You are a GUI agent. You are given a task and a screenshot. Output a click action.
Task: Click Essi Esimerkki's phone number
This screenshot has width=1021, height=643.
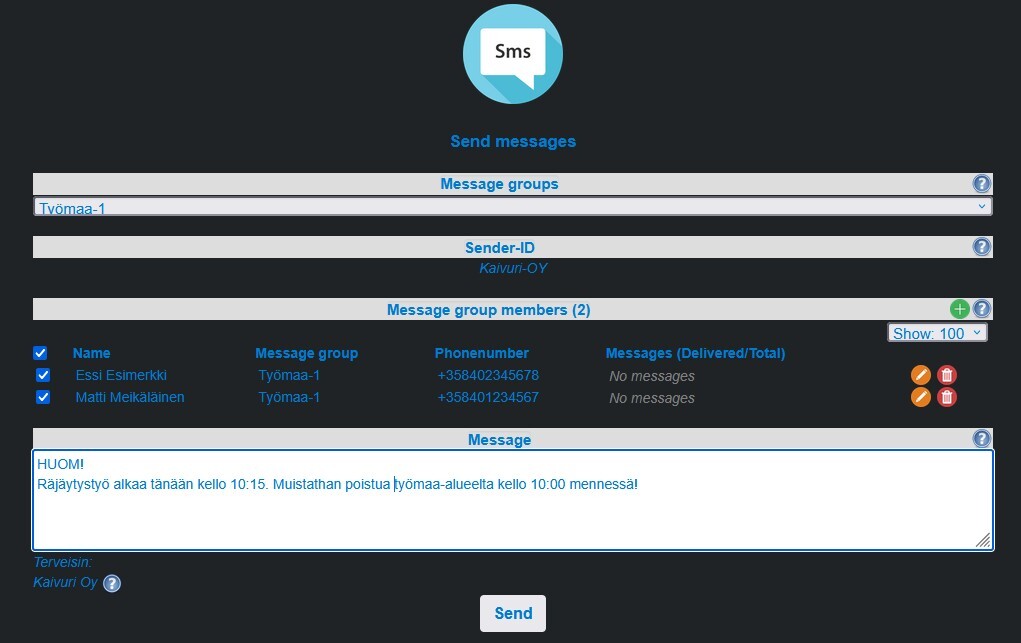pos(488,376)
